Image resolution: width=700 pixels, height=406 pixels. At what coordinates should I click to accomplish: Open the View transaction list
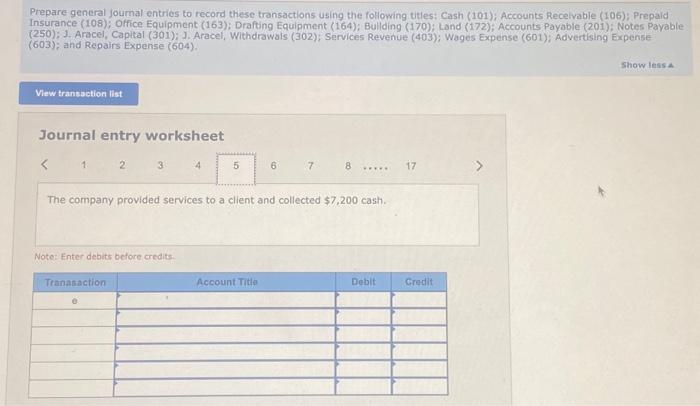79,94
